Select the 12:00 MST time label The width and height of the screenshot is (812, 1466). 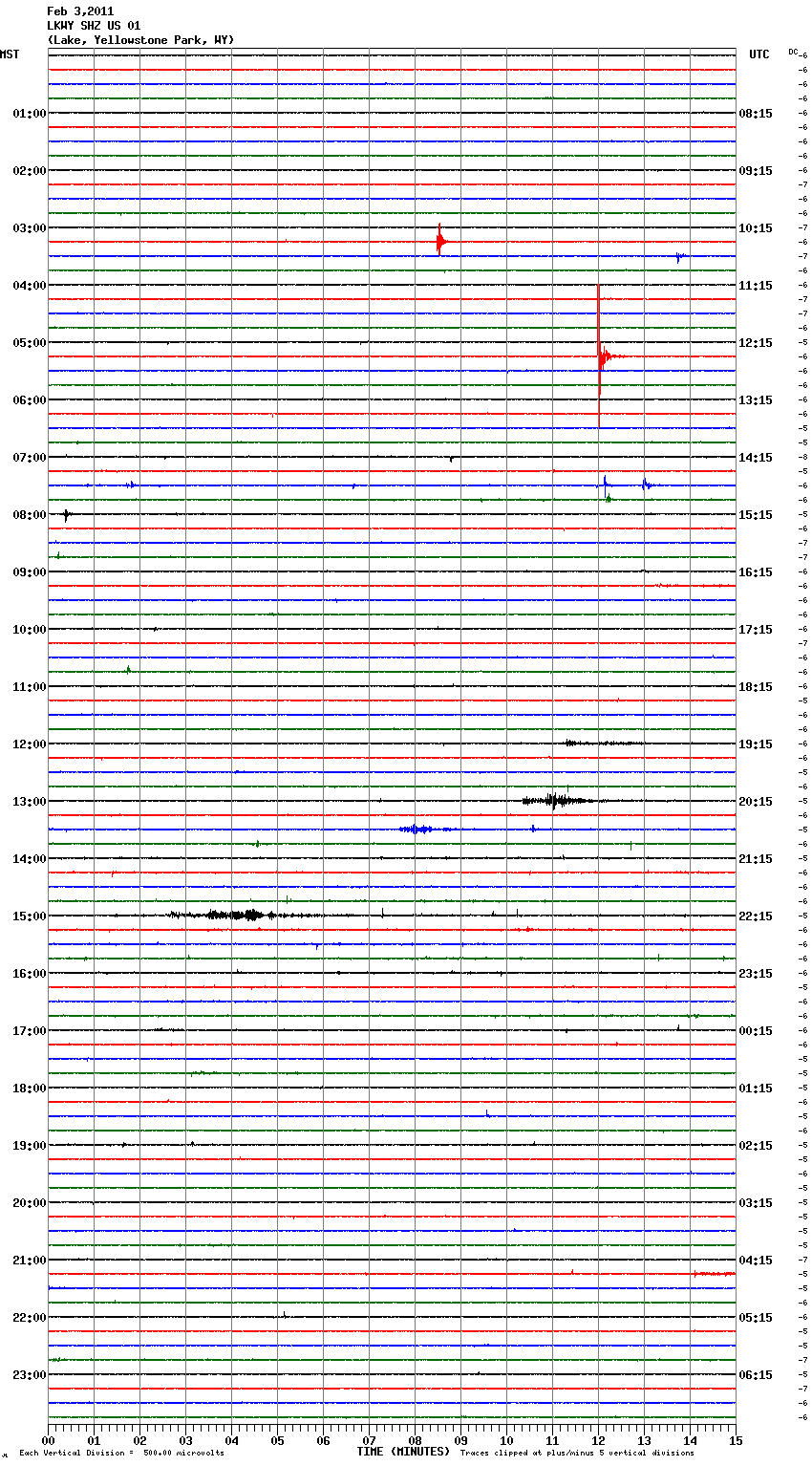30,744
